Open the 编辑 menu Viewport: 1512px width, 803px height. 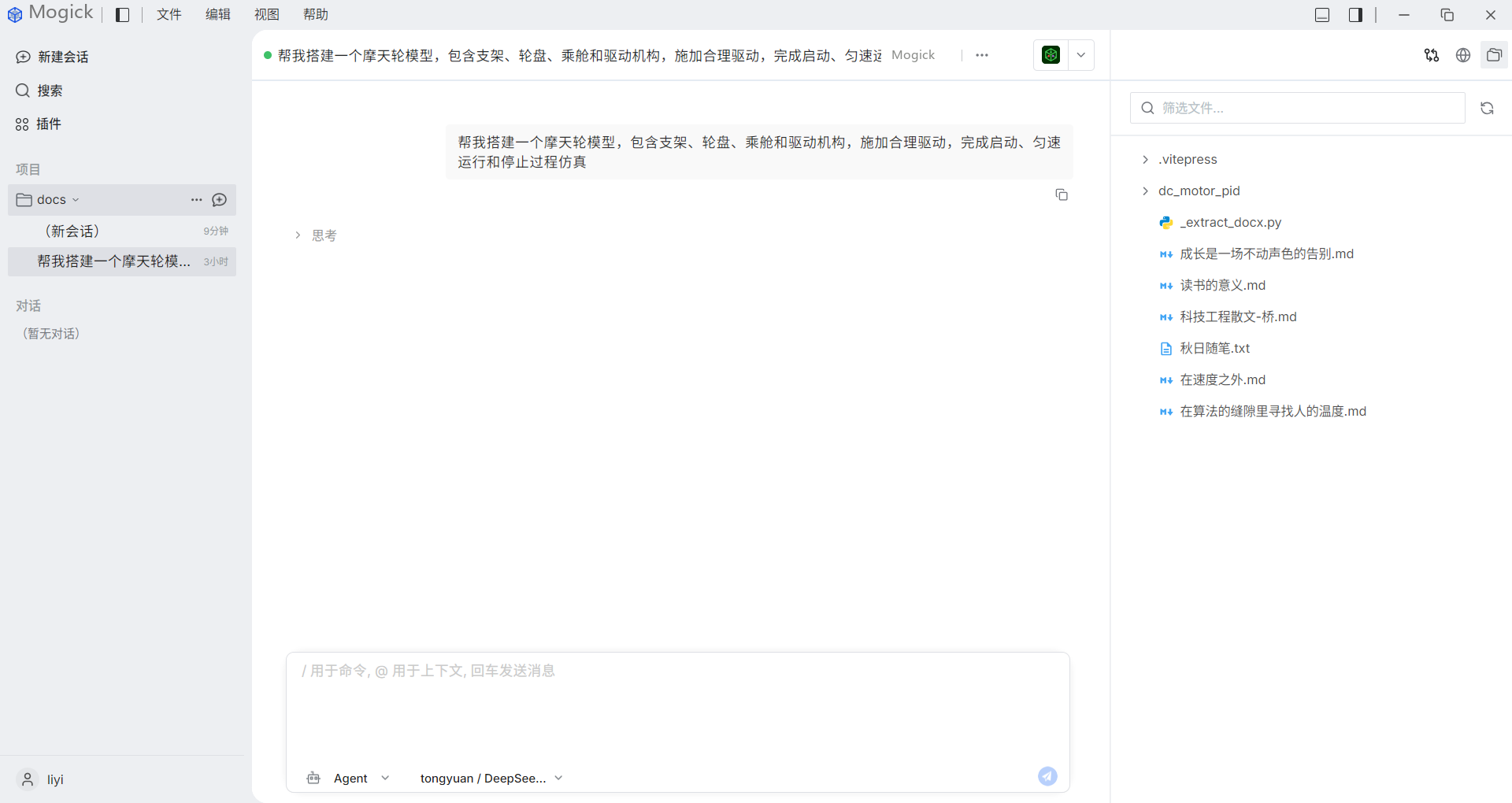[x=218, y=15]
